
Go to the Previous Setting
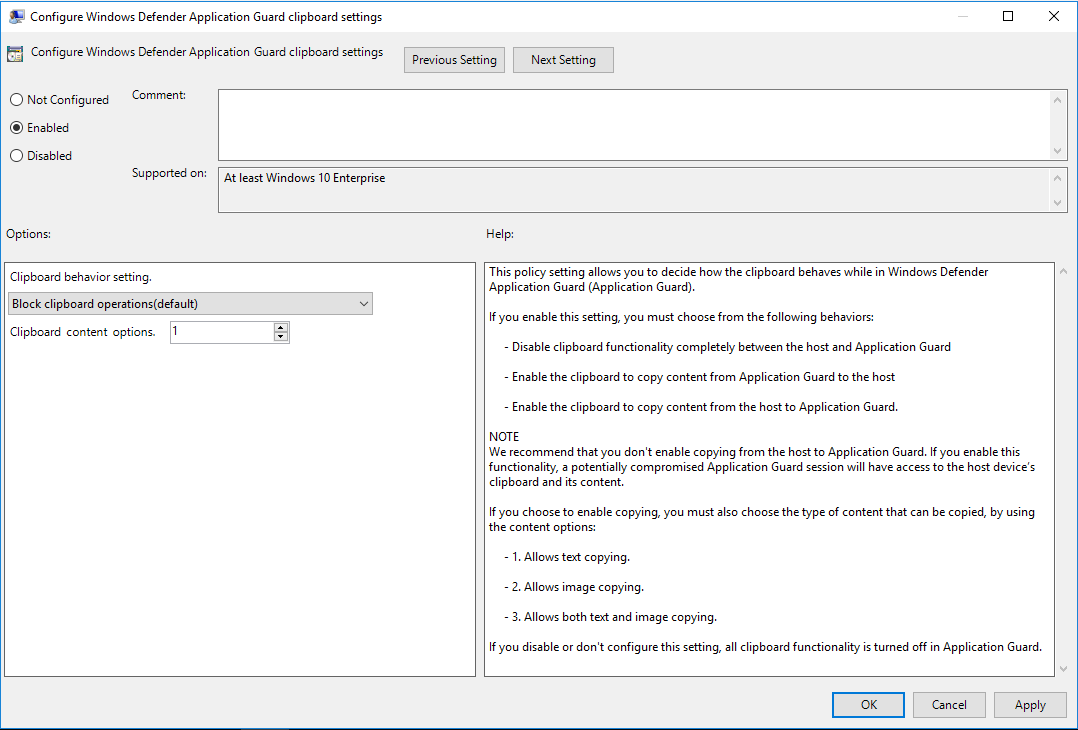[x=454, y=60]
